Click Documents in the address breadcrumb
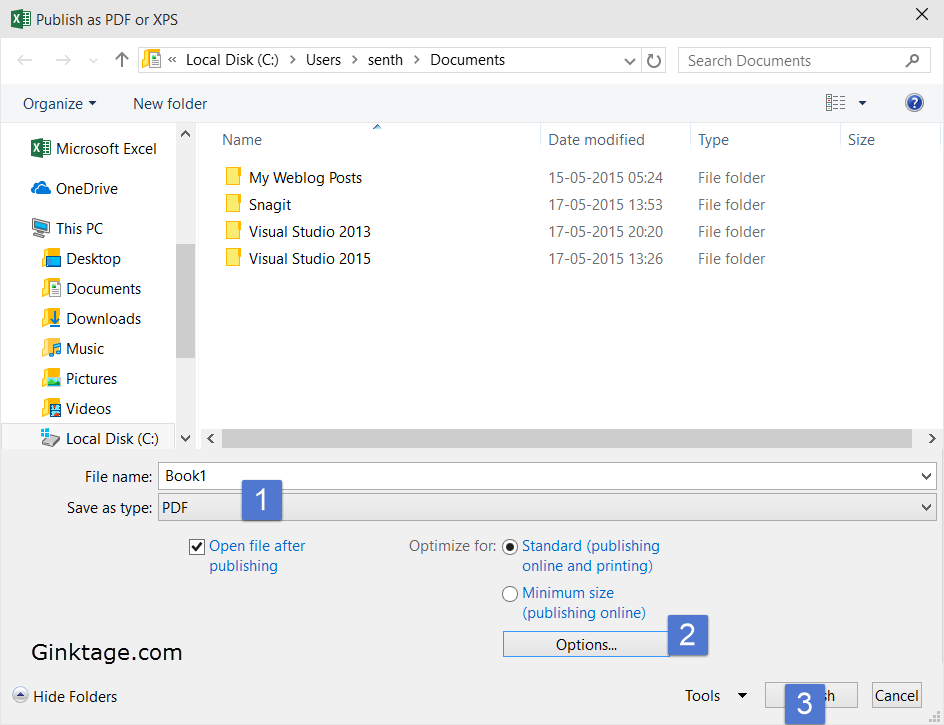Image resolution: width=944 pixels, height=725 pixels. (466, 60)
